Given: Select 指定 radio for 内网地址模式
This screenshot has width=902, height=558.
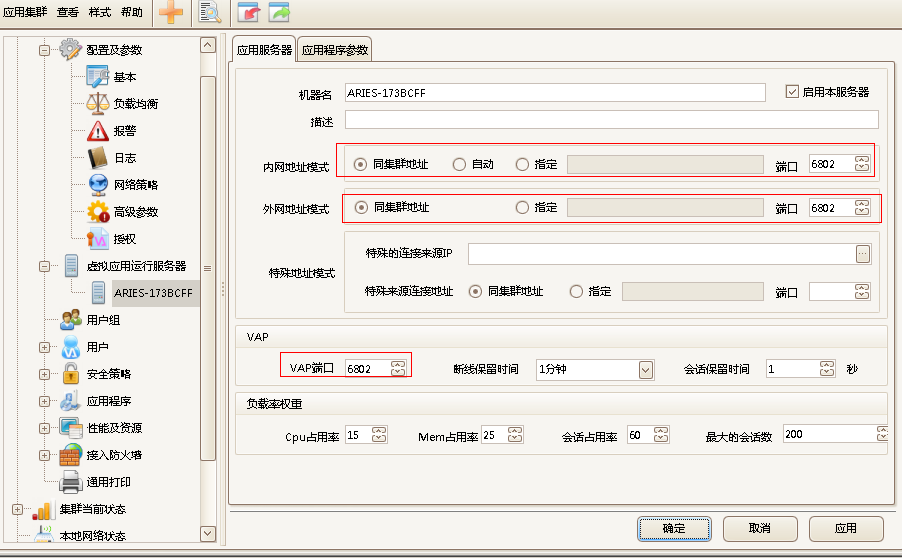Looking at the screenshot, I should point(522,165).
